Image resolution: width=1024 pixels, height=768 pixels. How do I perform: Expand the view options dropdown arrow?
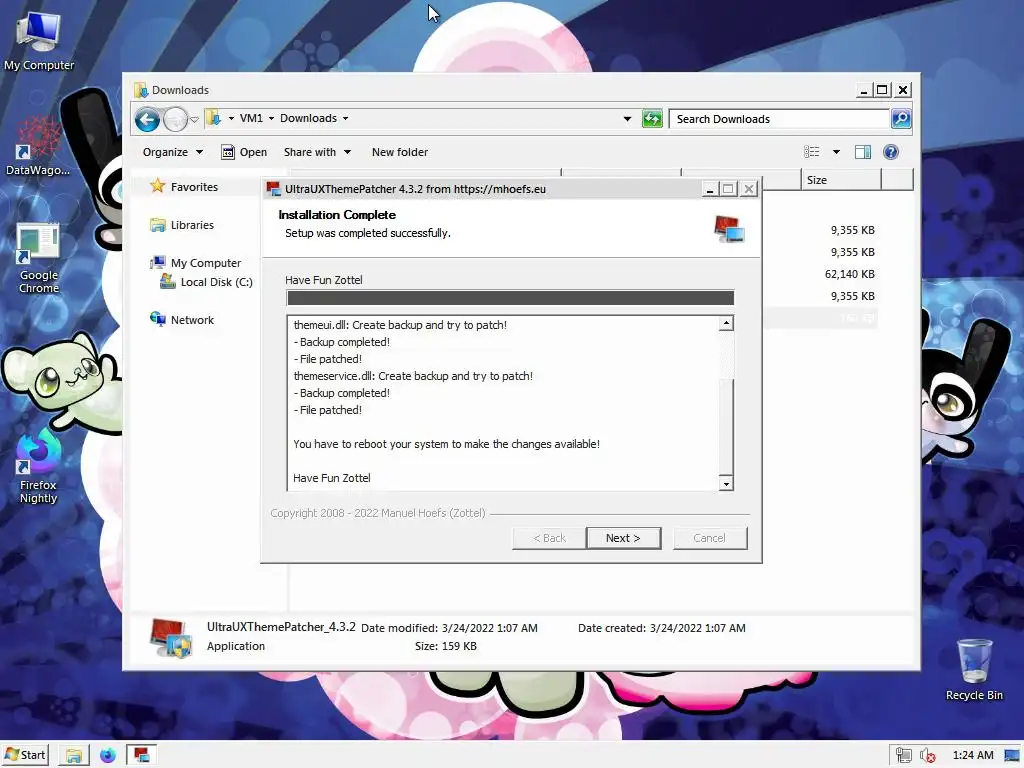click(836, 152)
